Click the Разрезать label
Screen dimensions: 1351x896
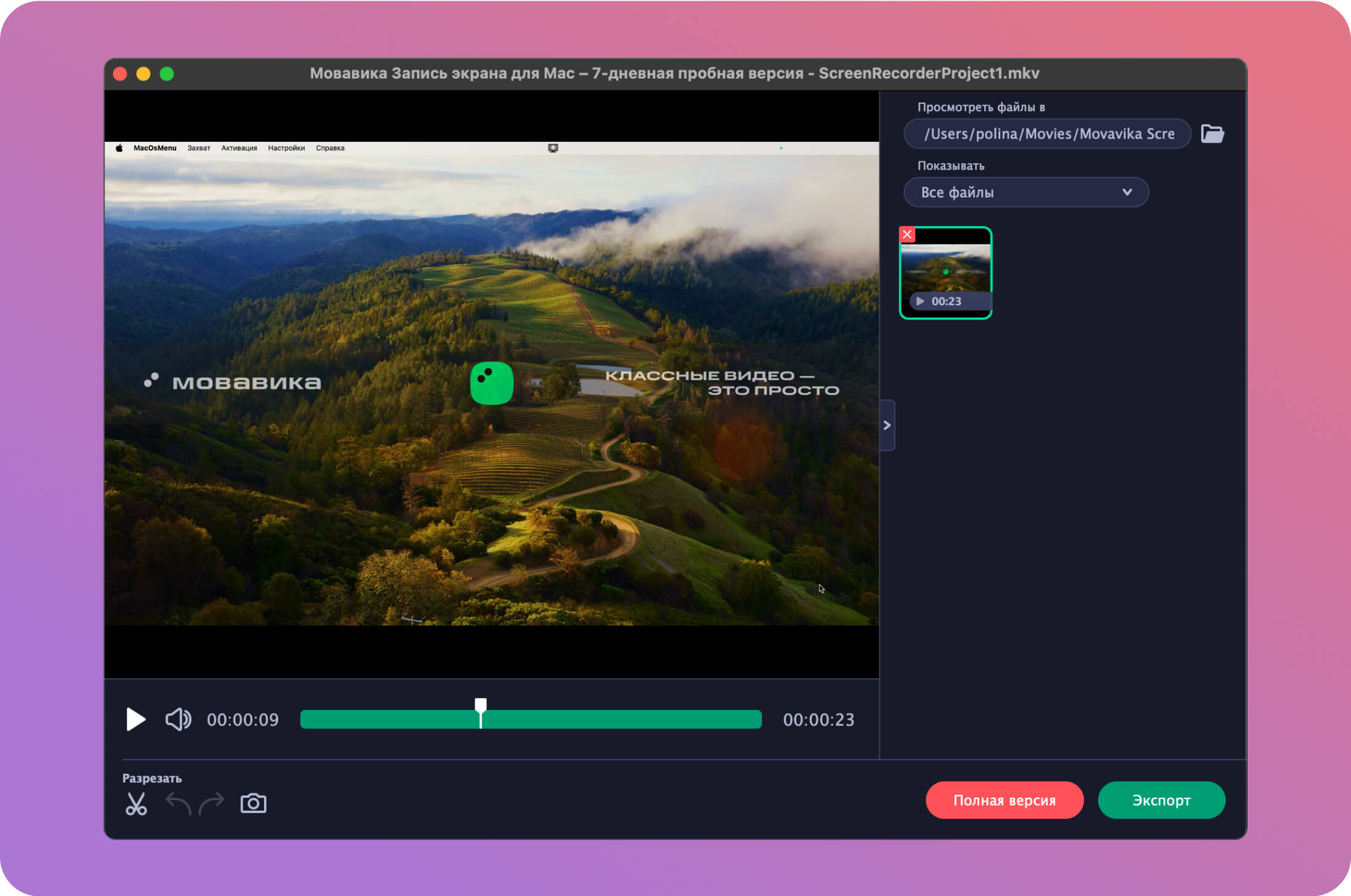[x=152, y=778]
